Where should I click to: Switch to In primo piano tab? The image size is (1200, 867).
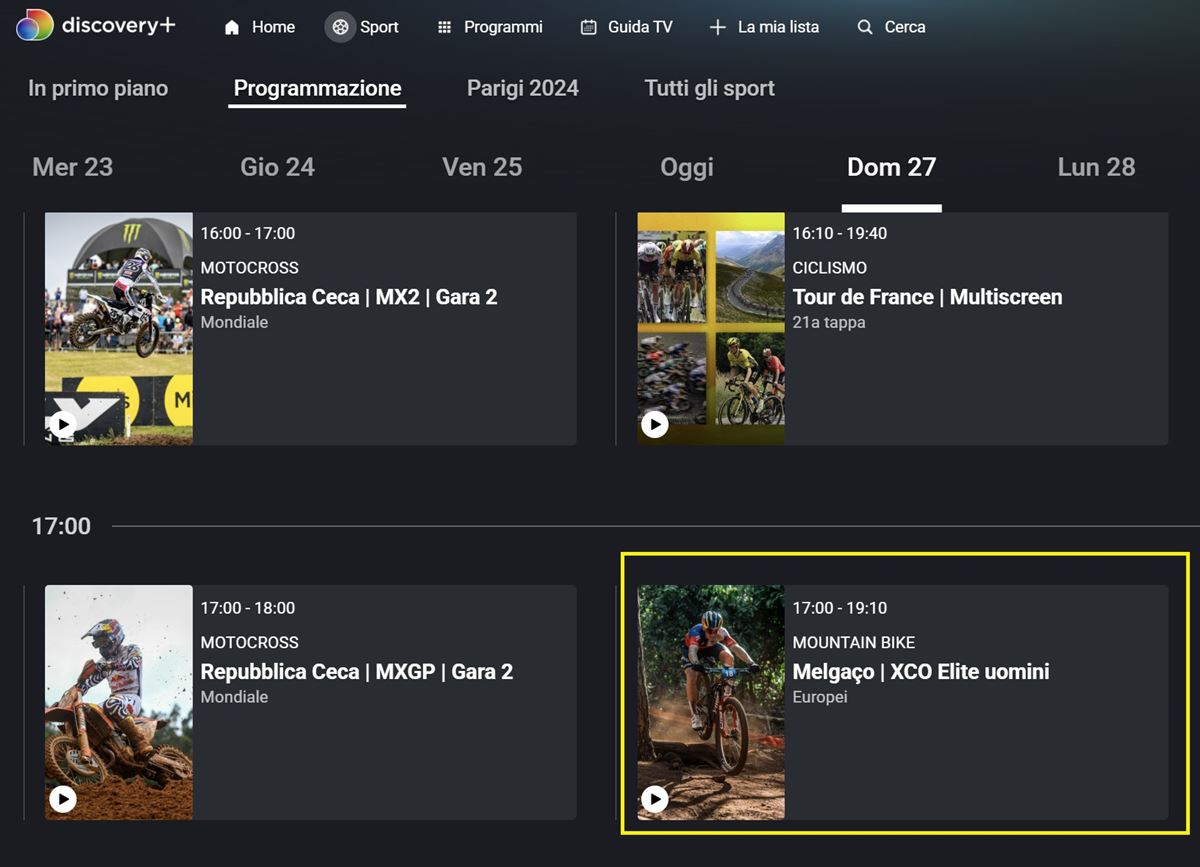[x=98, y=88]
